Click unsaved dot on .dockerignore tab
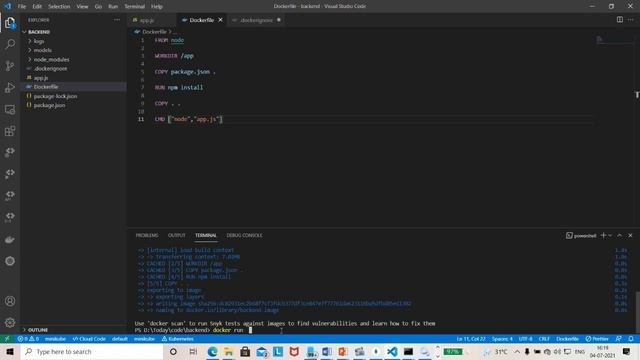Viewport: 640px width, 360px height. tap(279, 20)
